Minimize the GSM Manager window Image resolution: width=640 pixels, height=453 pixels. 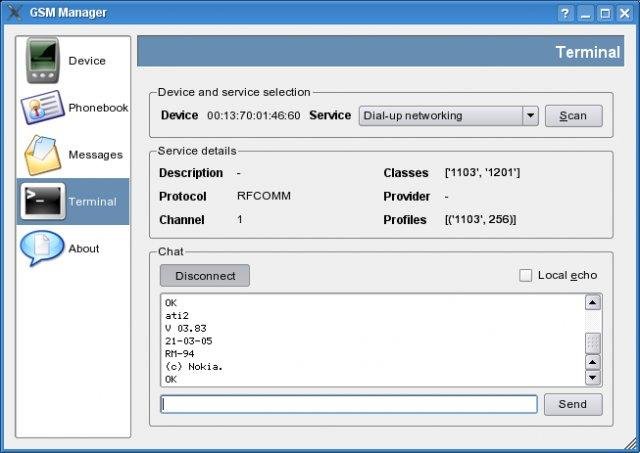[585, 13]
